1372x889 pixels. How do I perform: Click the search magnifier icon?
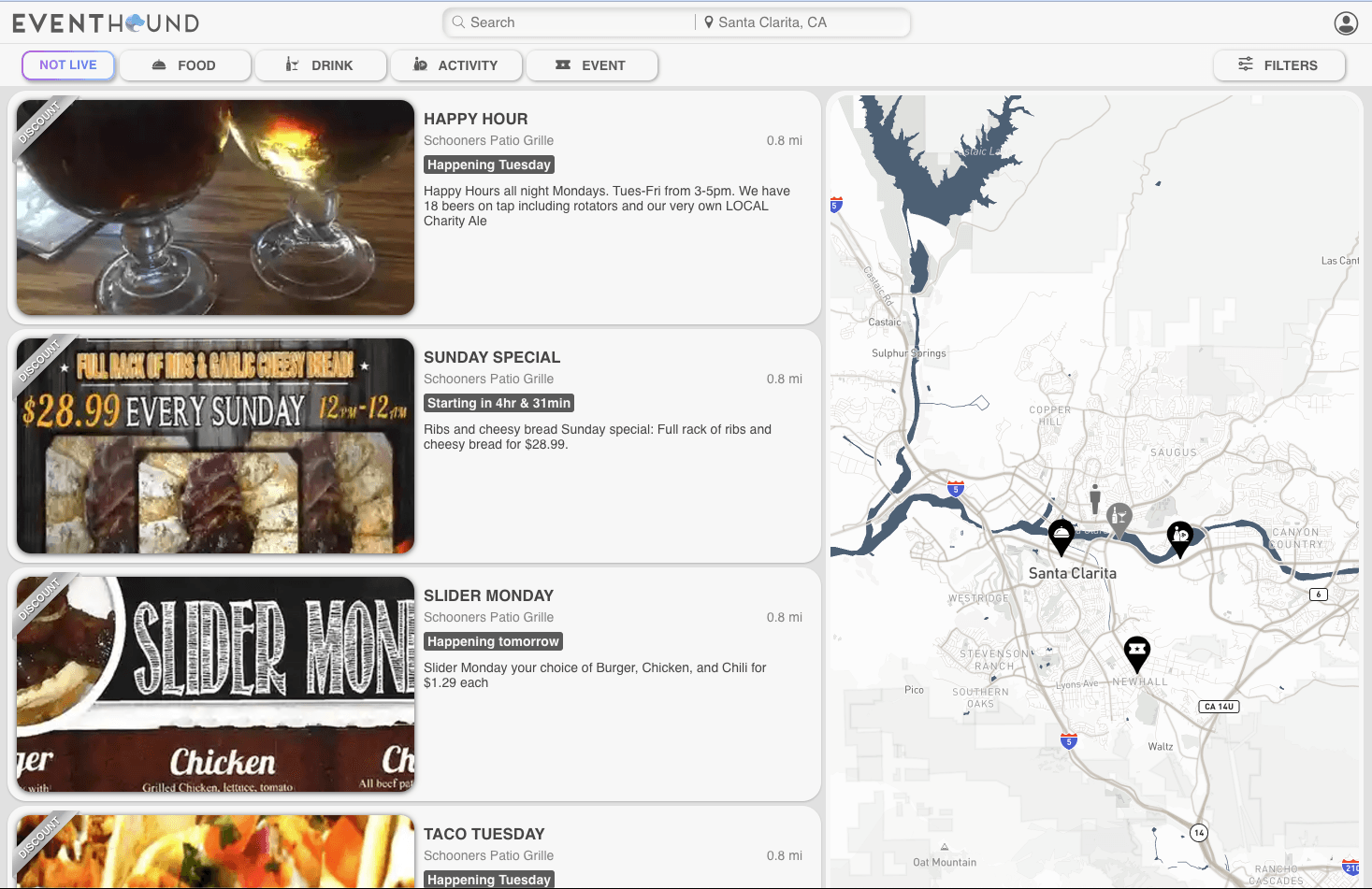458,22
